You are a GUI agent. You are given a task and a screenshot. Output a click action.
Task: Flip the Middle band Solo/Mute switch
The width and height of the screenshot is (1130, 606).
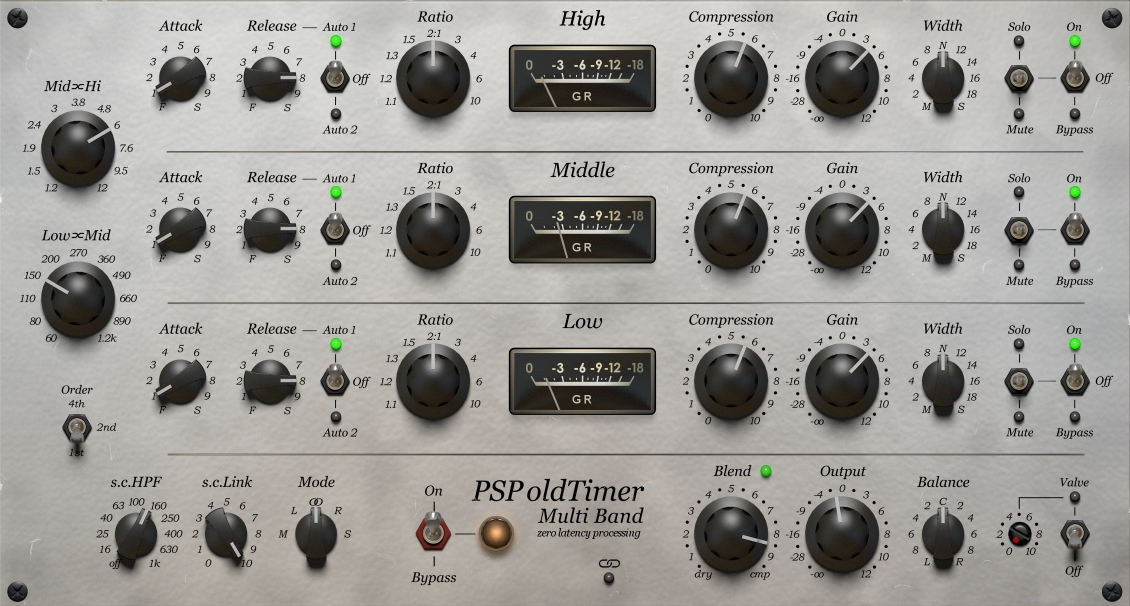pos(1019,228)
